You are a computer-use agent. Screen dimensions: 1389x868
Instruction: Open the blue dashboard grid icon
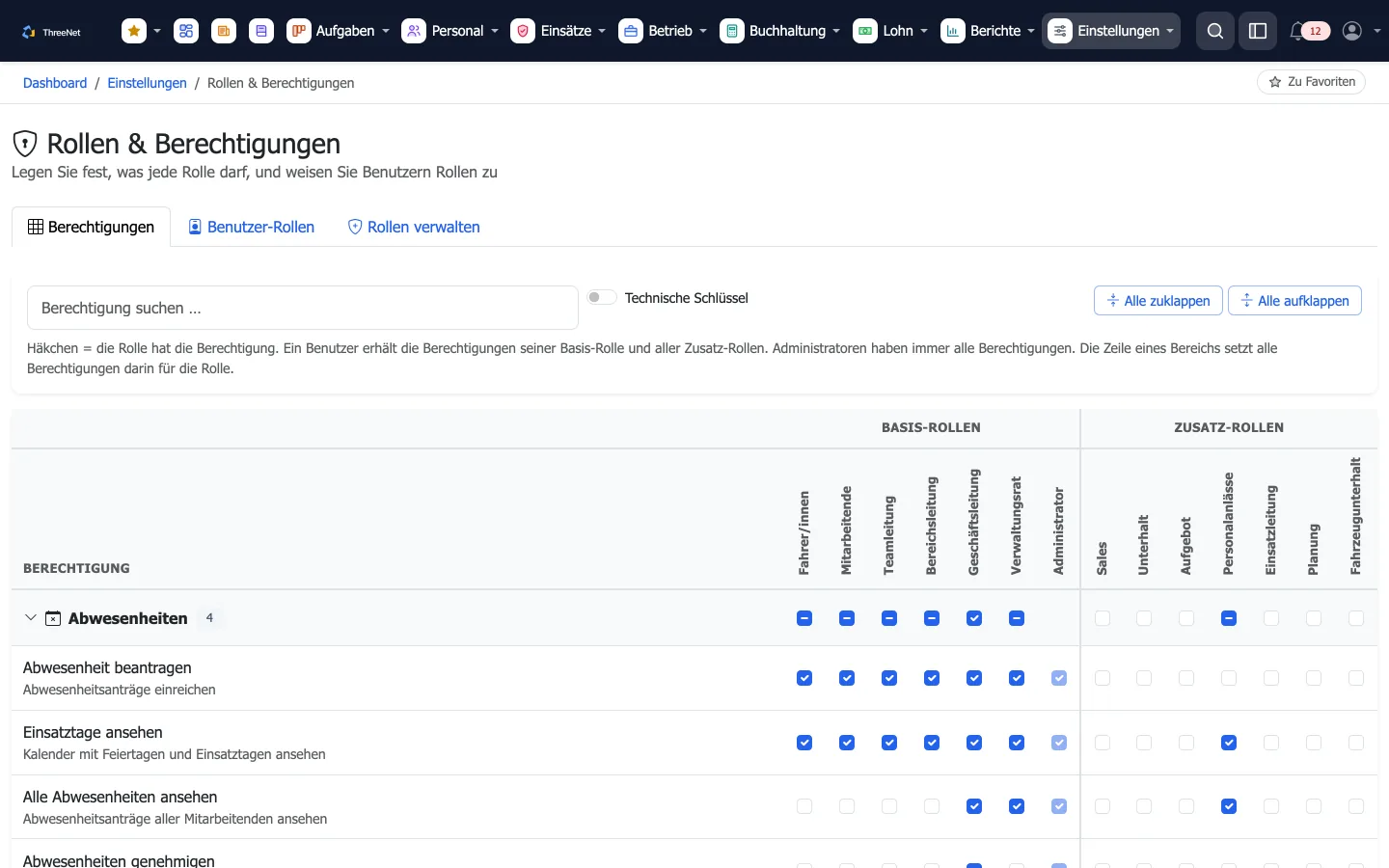tap(186, 31)
